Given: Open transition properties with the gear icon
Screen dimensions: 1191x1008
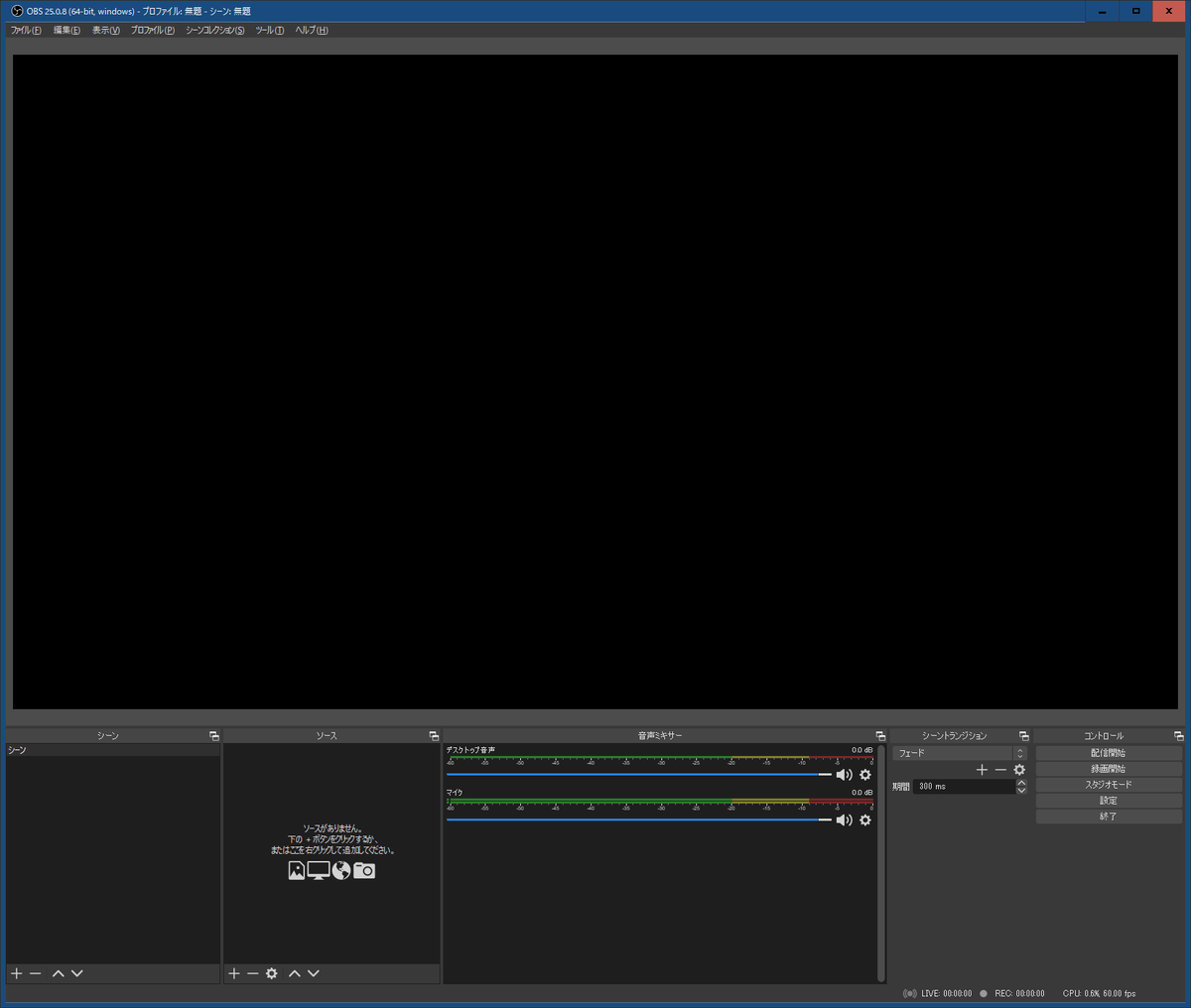Looking at the screenshot, I should [1019, 770].
